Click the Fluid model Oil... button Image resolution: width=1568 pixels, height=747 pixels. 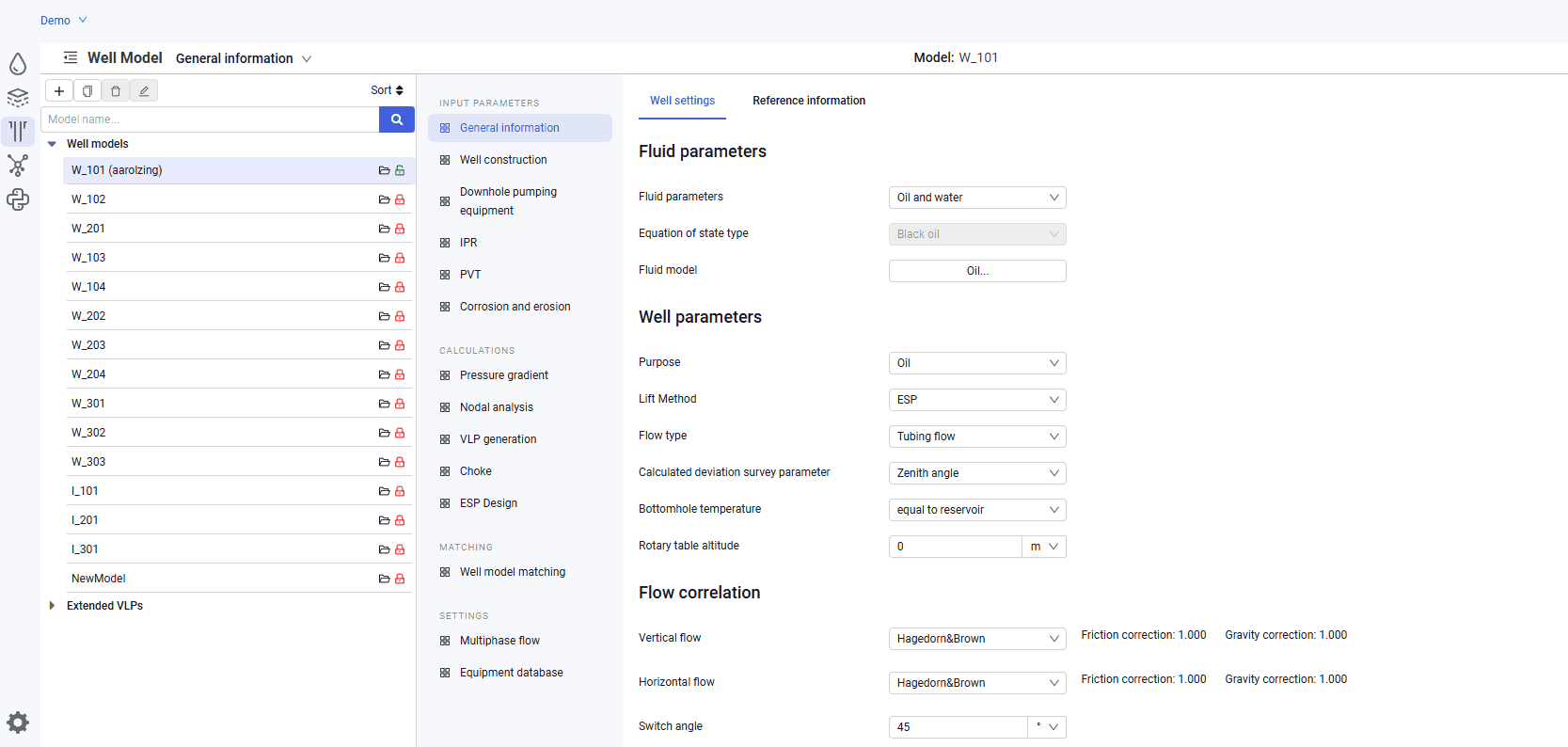(977, 271)
